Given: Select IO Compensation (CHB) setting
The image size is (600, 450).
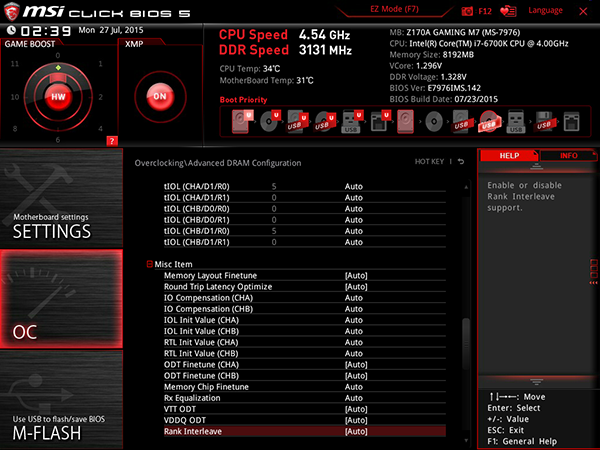Looking at the screenshot, I should (305, 309).
